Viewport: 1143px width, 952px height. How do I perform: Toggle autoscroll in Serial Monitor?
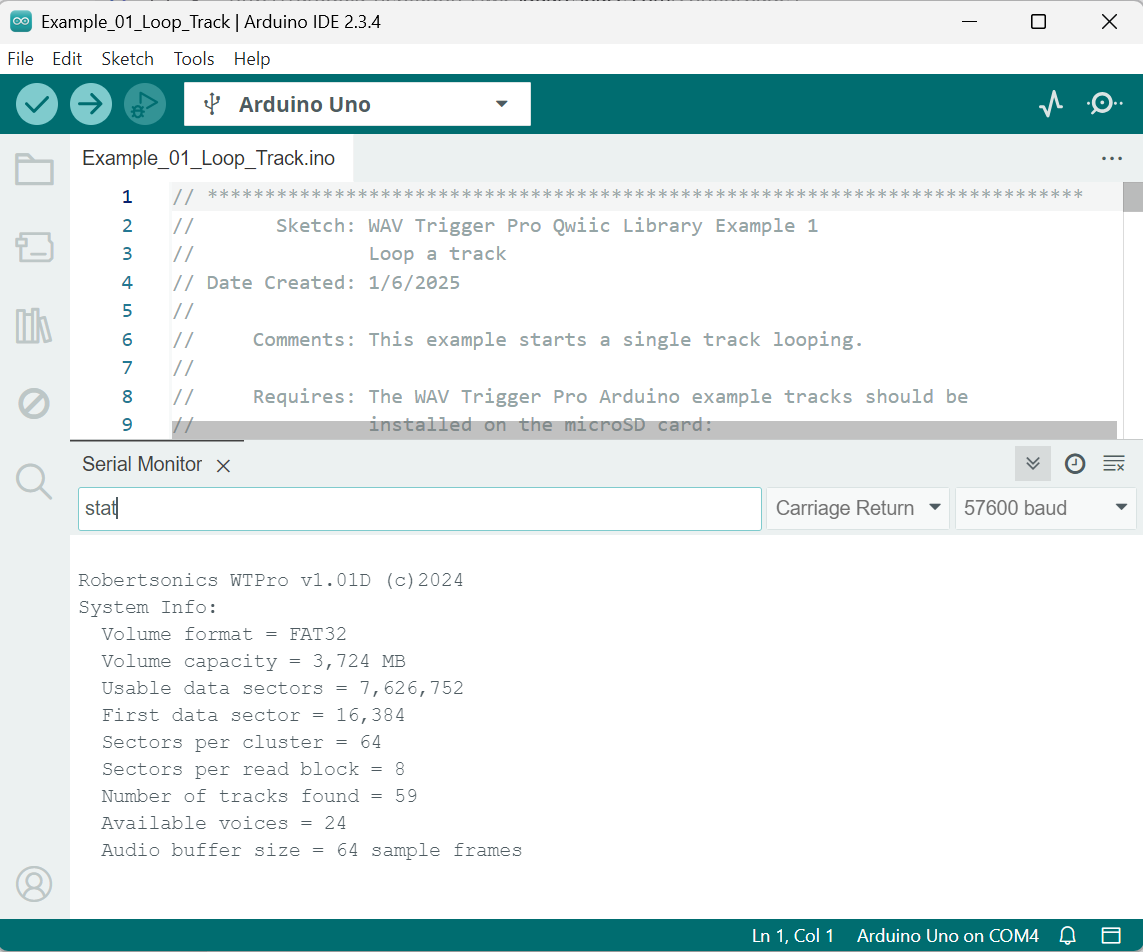click(1032, 464)
